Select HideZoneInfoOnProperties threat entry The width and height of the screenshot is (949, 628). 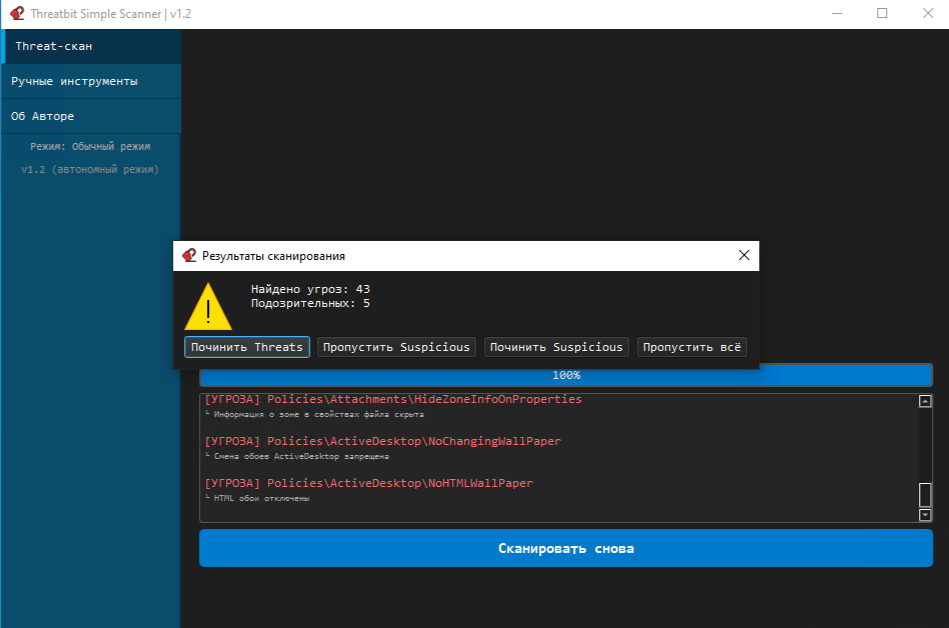coord(393,399)
